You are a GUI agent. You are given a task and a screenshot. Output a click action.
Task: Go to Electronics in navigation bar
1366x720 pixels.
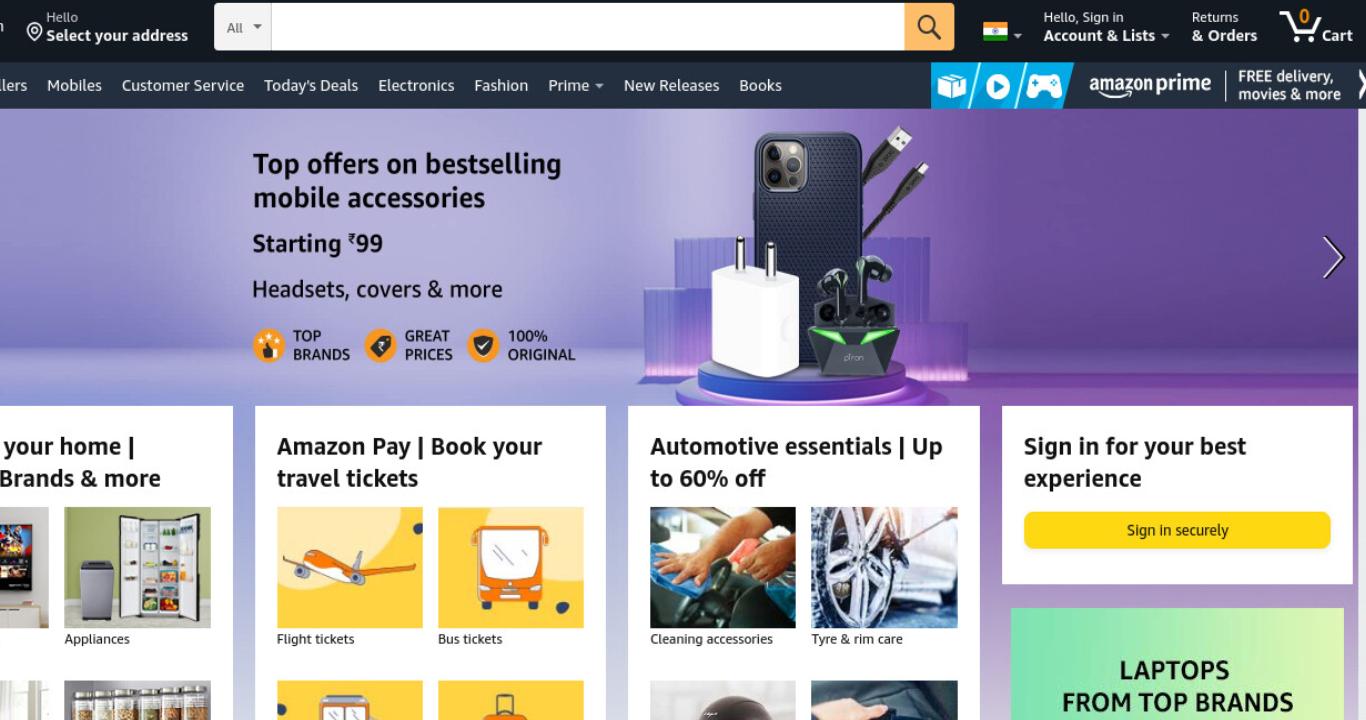click(416, 86)
